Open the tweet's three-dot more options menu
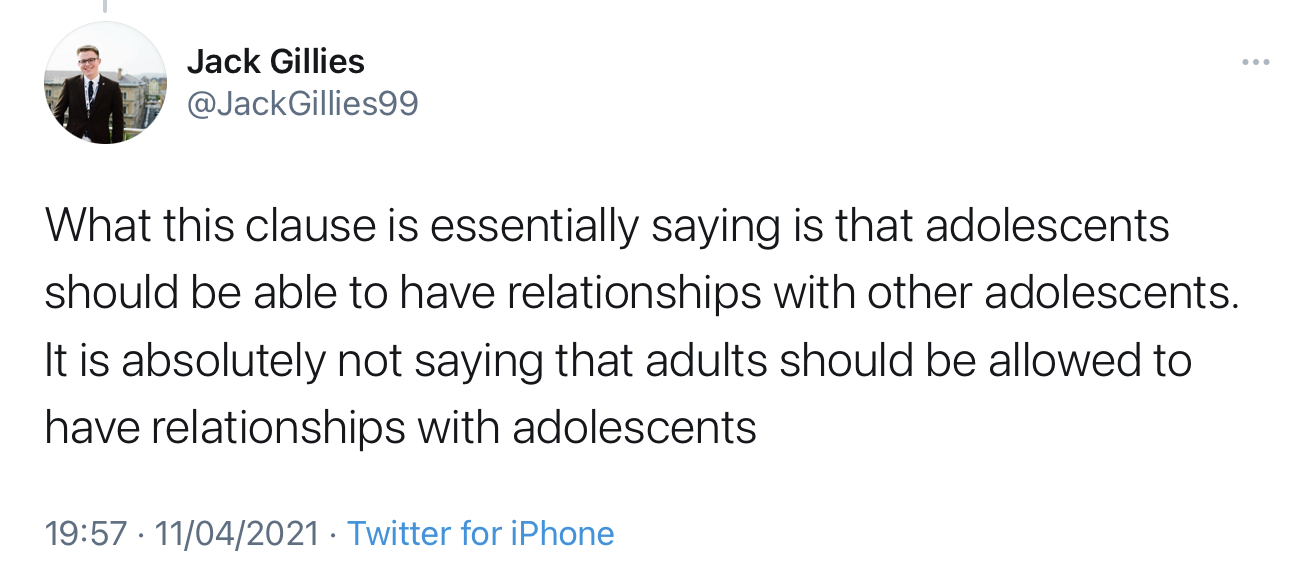 point(1255,62)
